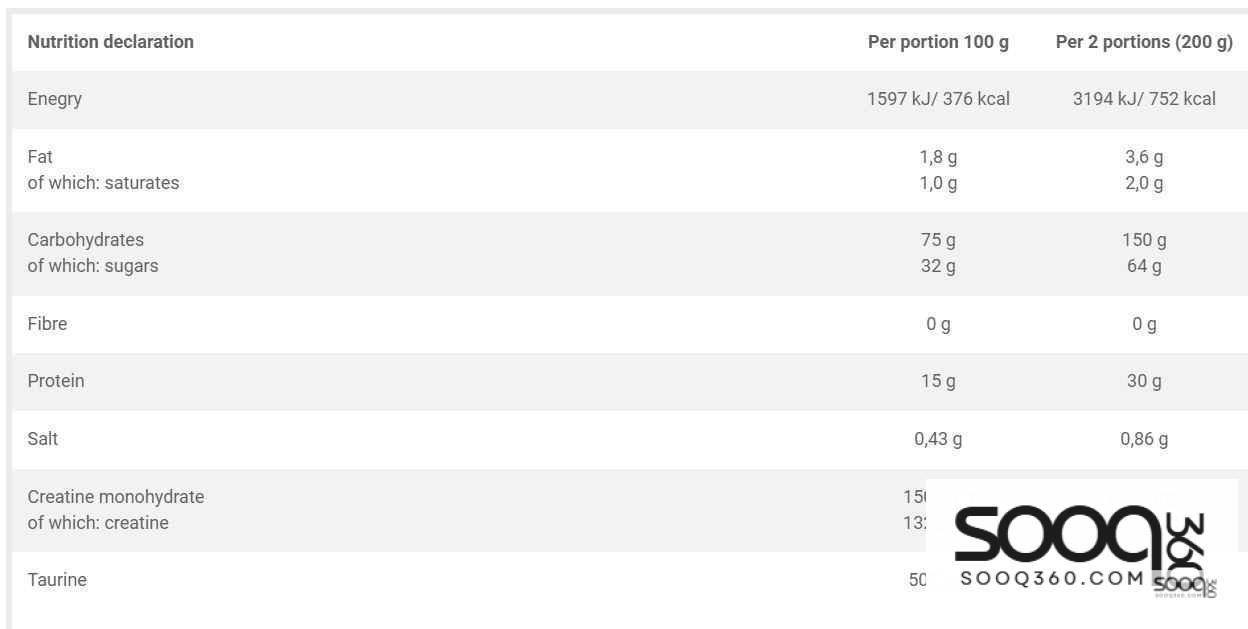This screenshot has height=629, width=1248.
Task: Click the 'of which: sugars' label
Action: pyautogui.click(x=93, y=266)
